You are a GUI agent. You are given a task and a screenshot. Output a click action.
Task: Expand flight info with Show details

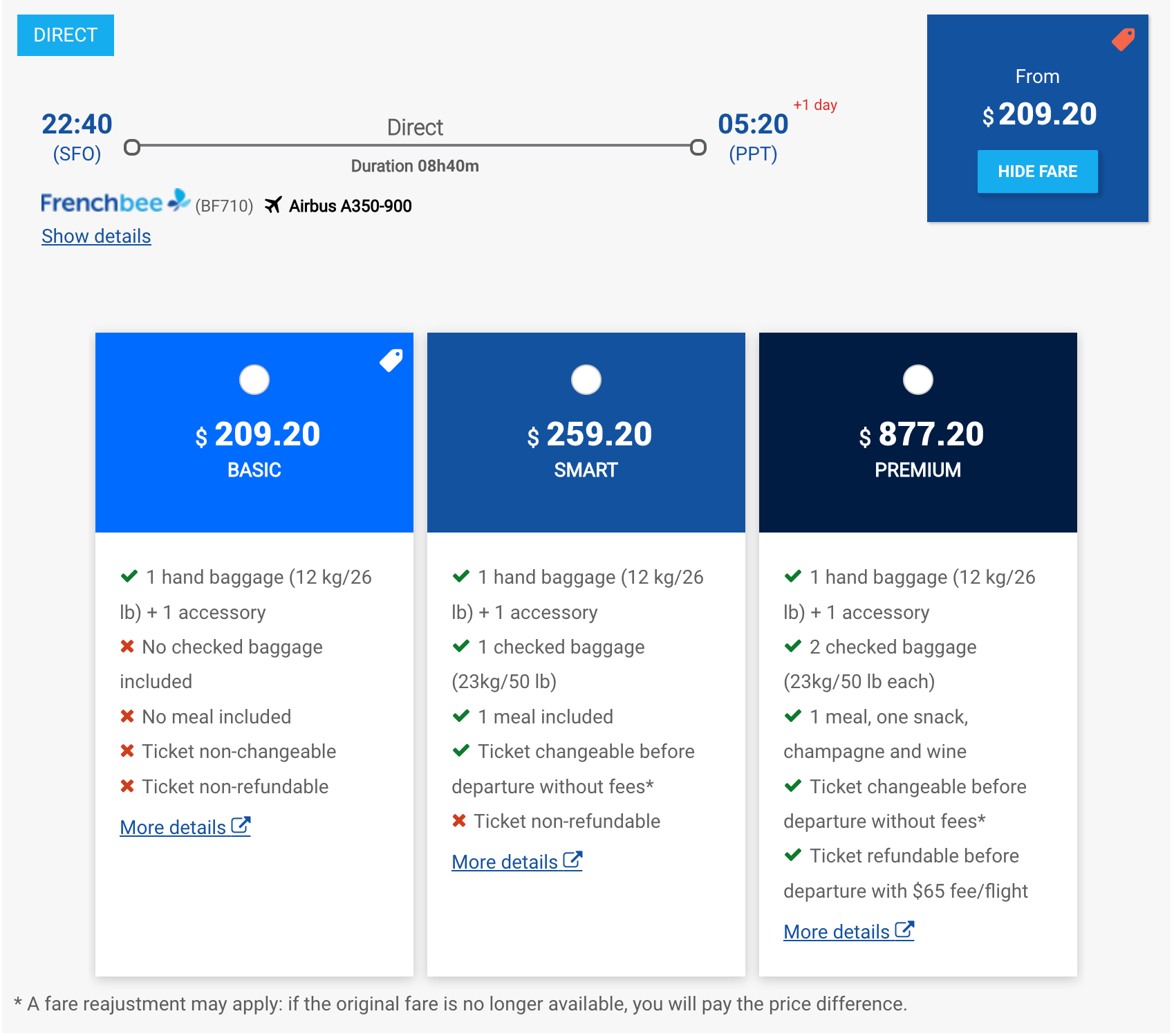96,237
